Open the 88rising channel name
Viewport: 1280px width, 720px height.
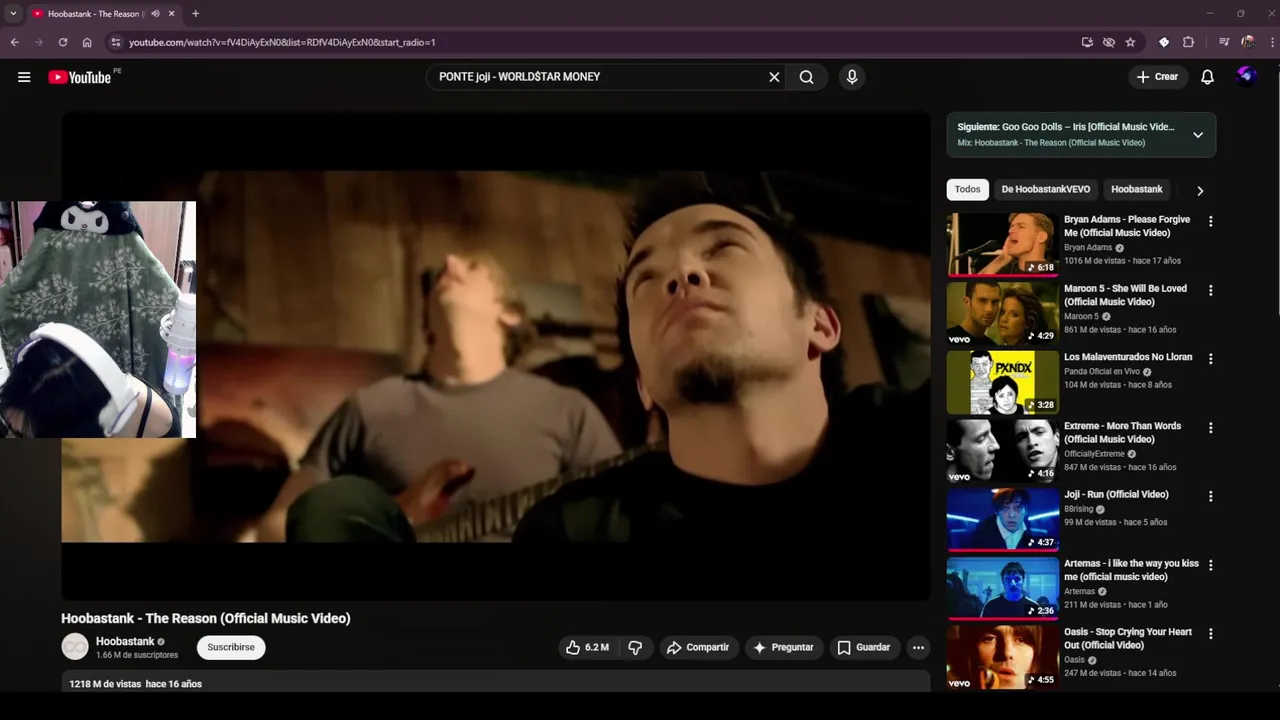click(1079, 509)
